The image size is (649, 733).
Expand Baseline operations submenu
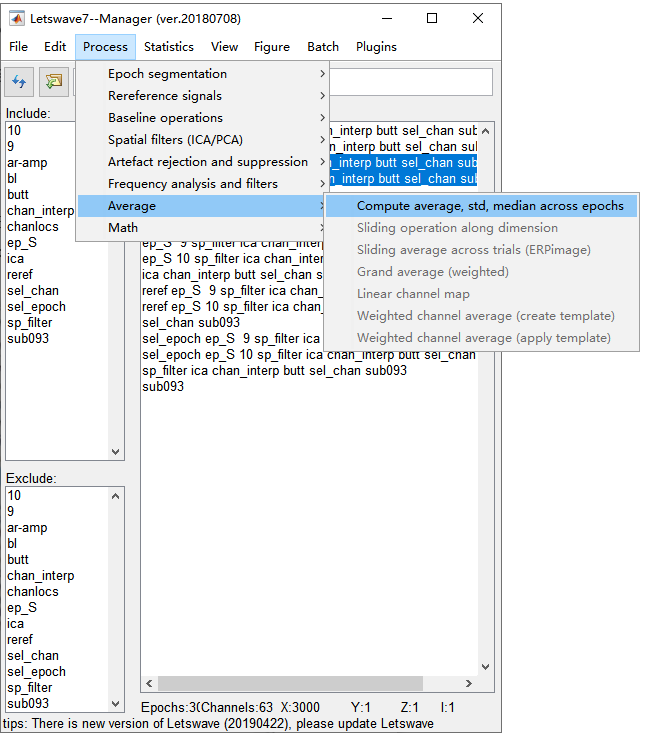(202, 118)
